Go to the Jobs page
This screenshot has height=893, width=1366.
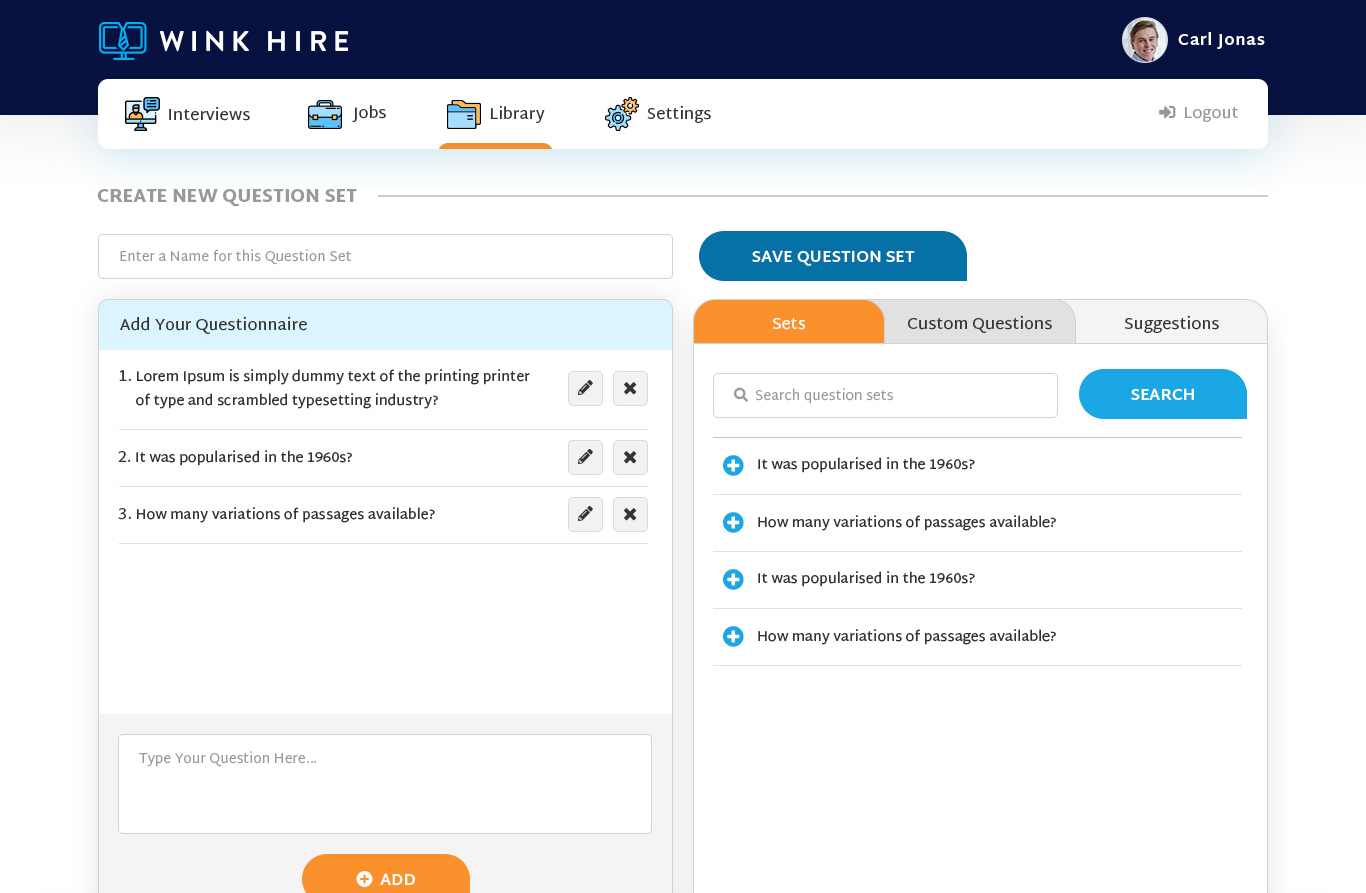point(347,114)
